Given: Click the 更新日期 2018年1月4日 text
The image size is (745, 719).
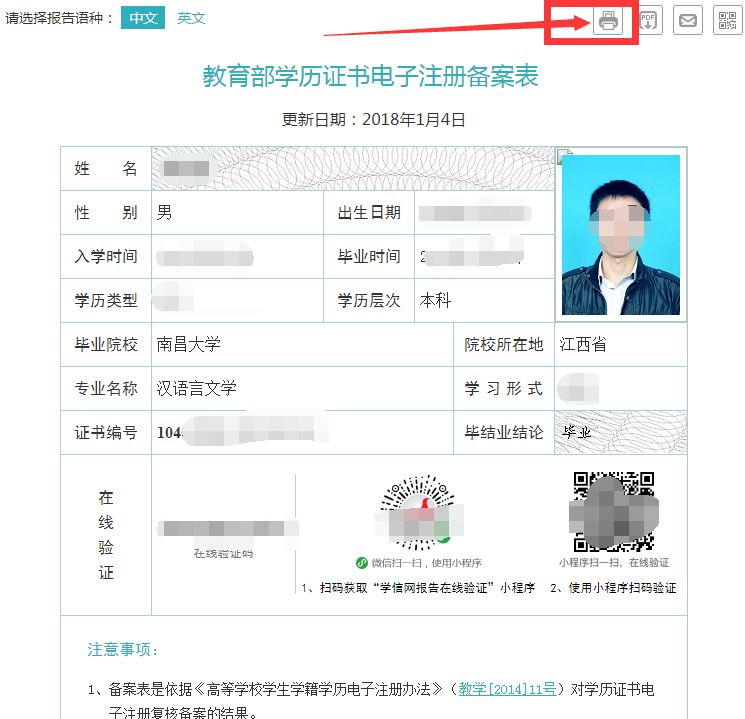Looking at the screenshot, I should [373, 120].
